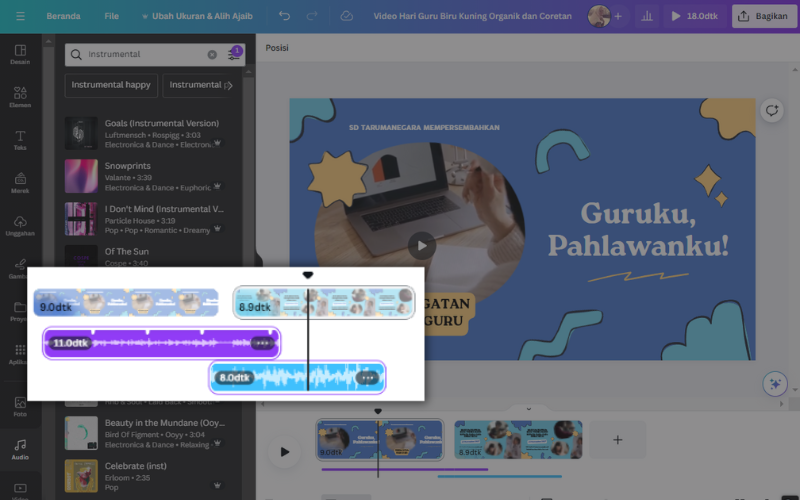800x500 pixels.
Task: Show more suggestion chips with arrow
Action: (230, 85)
